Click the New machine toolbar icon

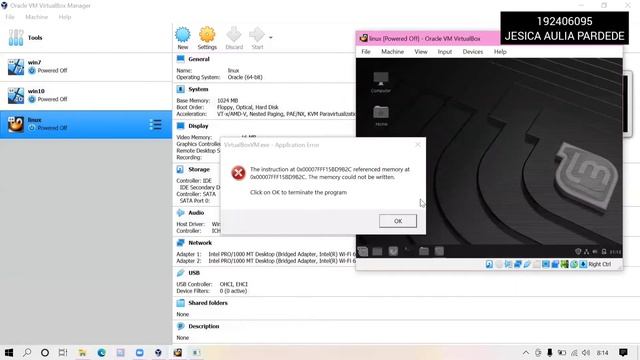pos(182,38)
